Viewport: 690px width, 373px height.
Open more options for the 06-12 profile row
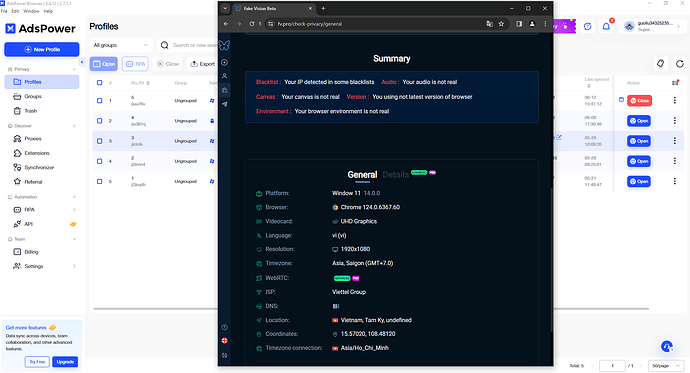click(x=675, y=101)
